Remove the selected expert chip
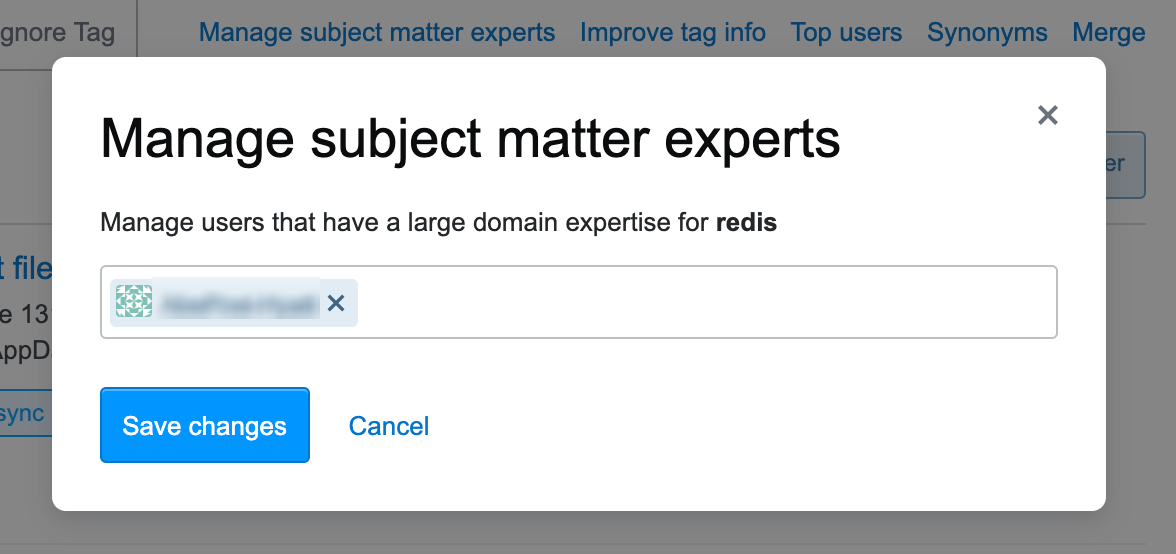 pyautogui.click(x=336, y=303)
